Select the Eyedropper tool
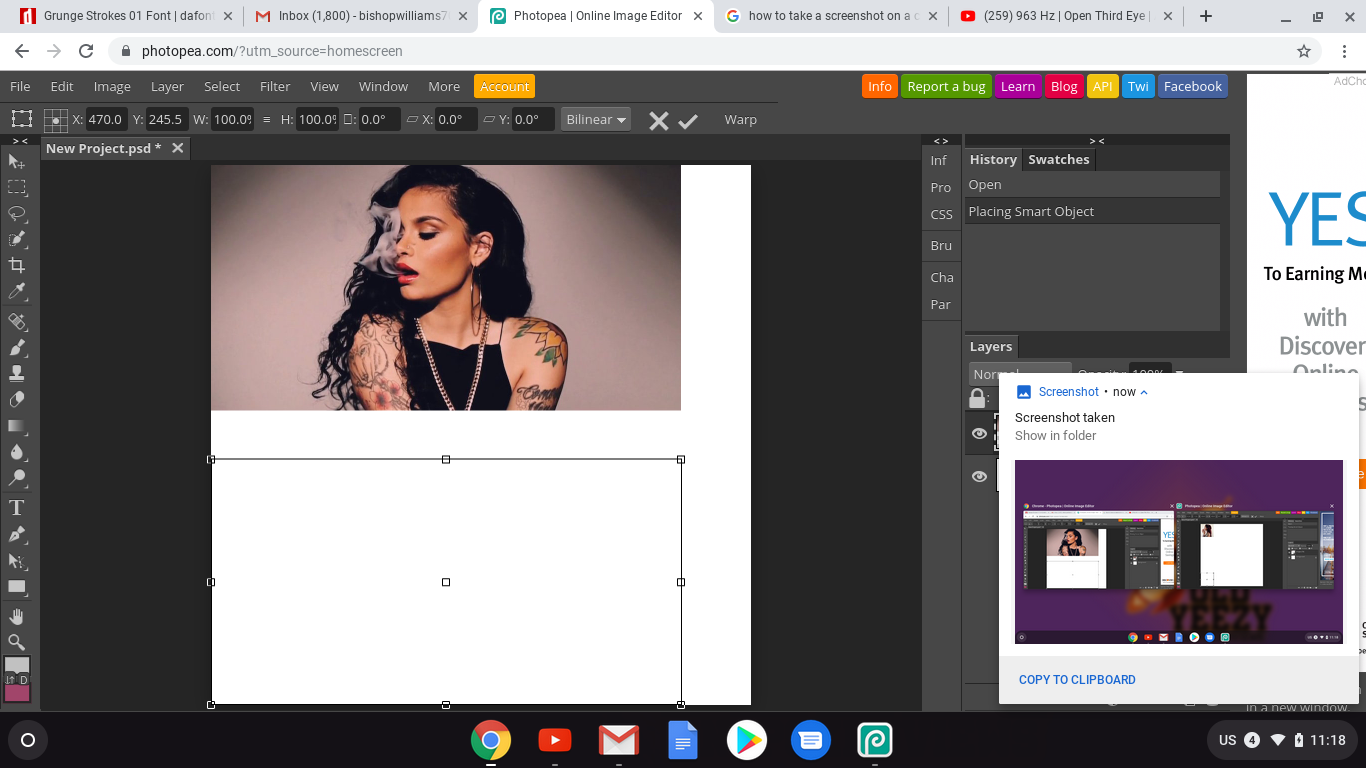This screenshot has height=768, width=1366. point(17,291)
